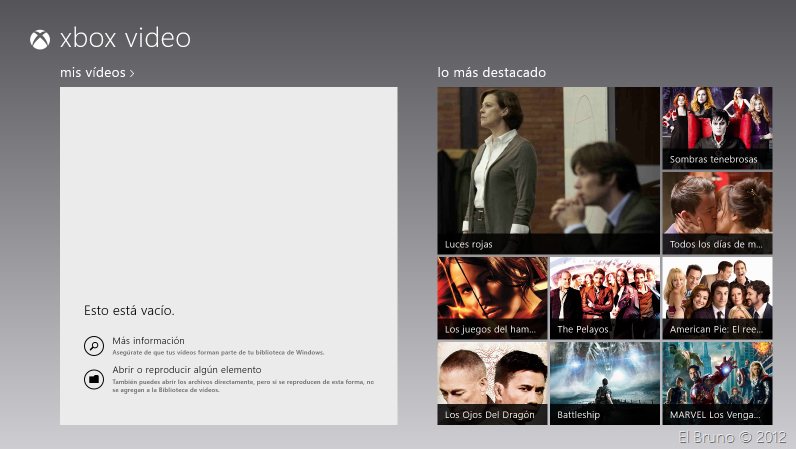The height and width of the screenshot is (449, 796).
Task: Click the mis vídeos heading text
Action: click(x=92, y=73)
